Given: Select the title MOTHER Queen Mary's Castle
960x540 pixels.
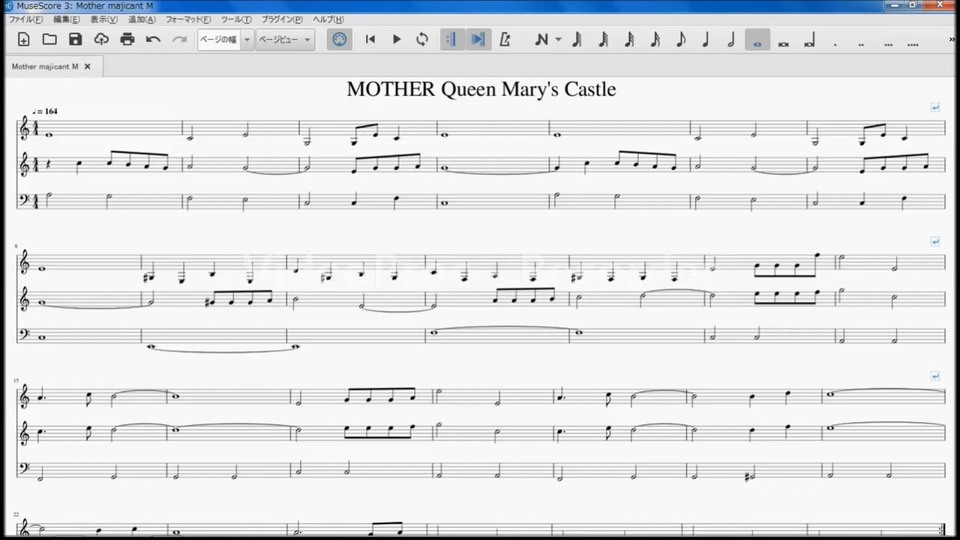Looking at the screenshot, I should click(x=481, y=89).
